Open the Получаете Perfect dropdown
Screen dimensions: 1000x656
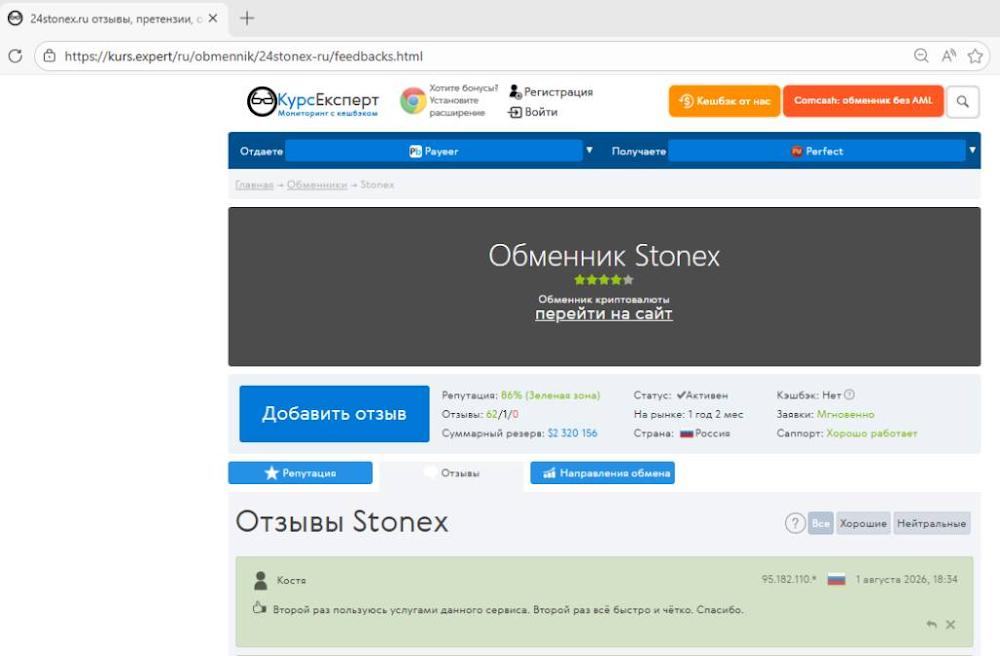(x=816, y=151)
